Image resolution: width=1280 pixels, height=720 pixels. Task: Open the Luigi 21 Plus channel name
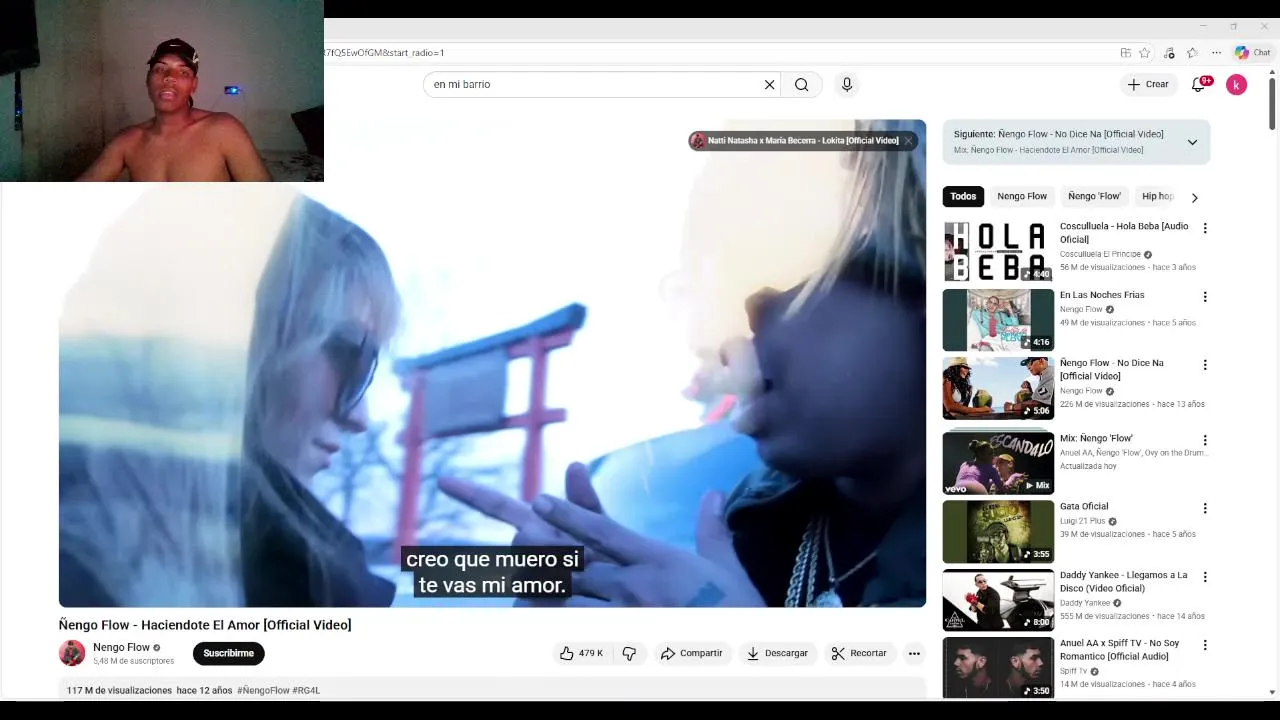[x=1082, y=521]
